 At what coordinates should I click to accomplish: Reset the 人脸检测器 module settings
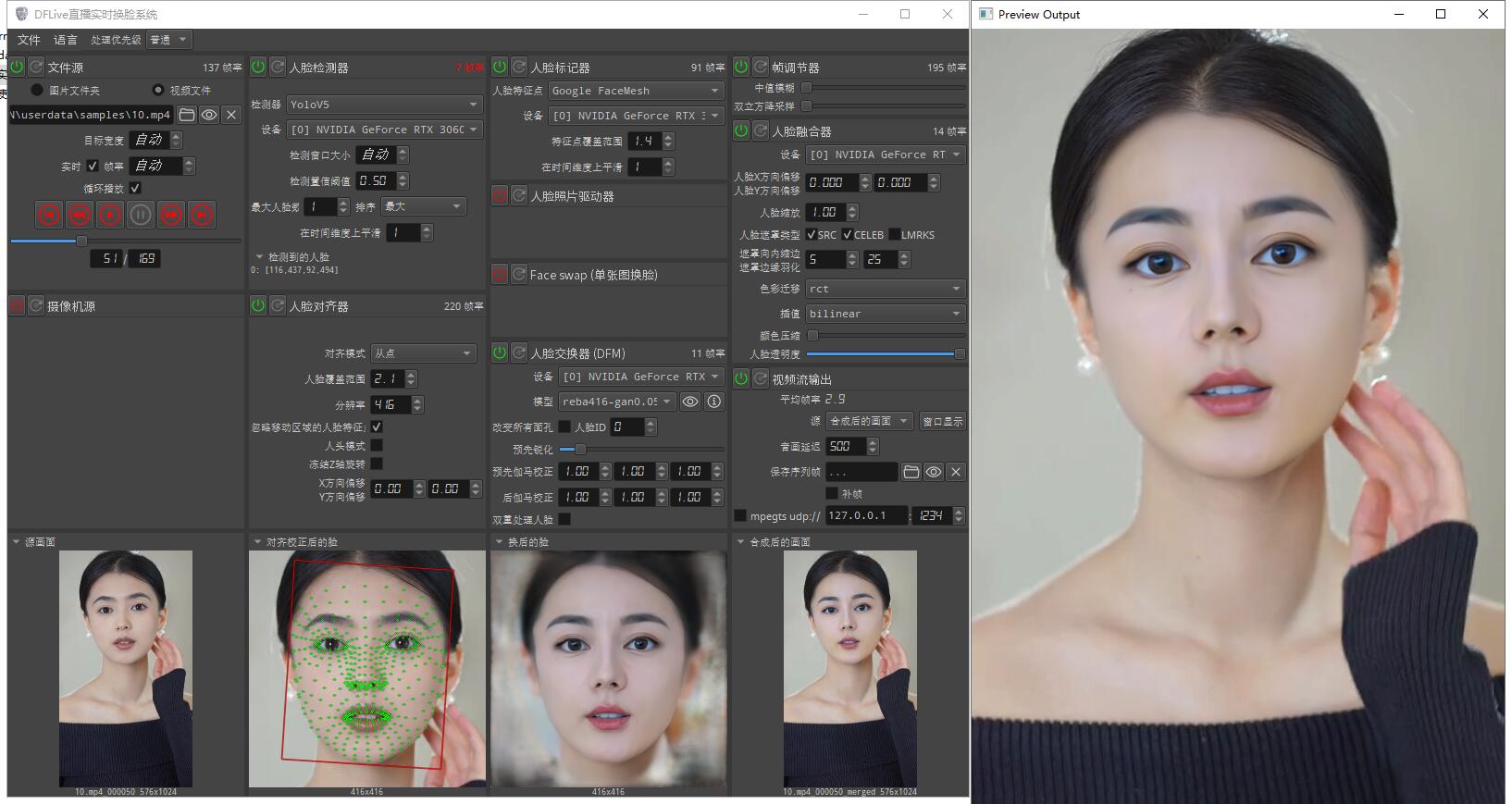278,67
